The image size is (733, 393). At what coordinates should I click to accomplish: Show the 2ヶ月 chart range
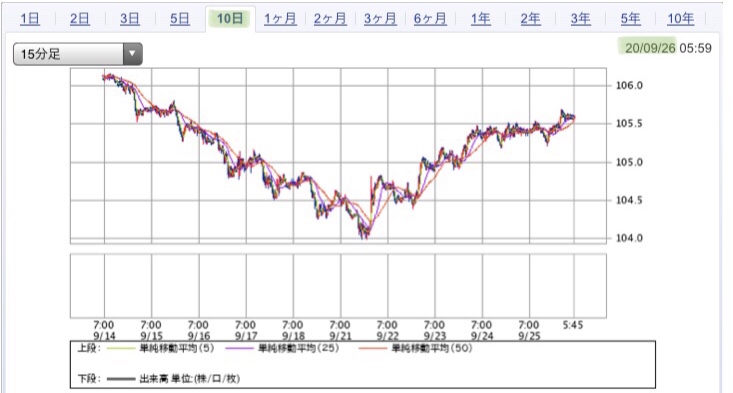(331, 19)
